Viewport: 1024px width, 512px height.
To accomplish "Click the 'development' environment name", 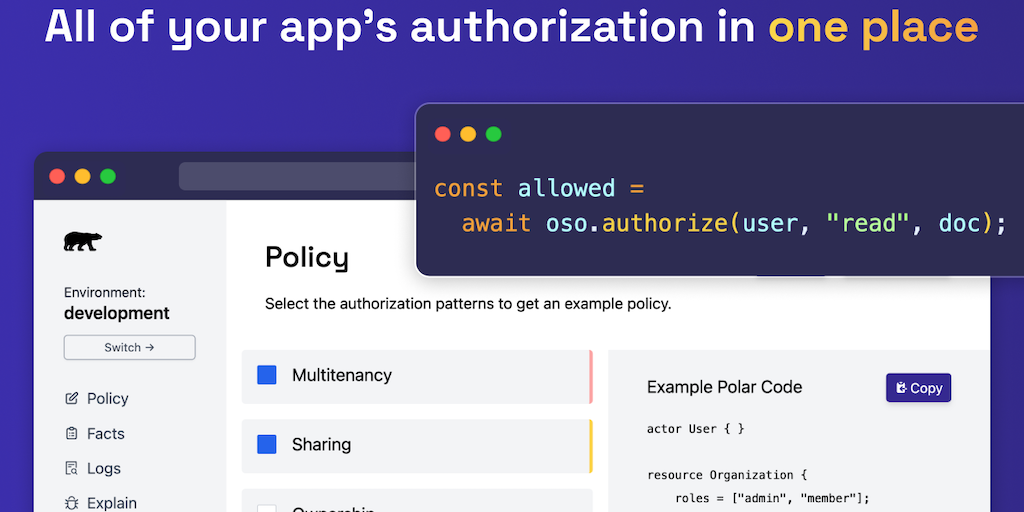I will click(x=117, y=313).
